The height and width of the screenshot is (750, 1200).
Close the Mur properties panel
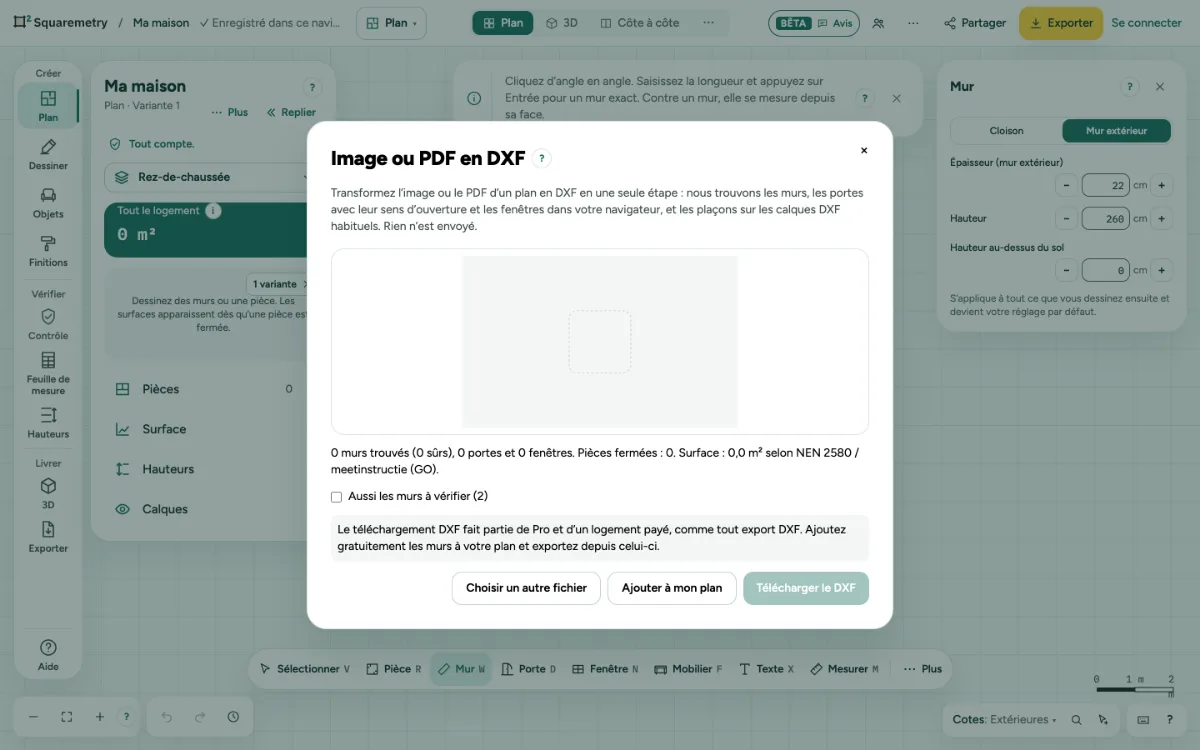[1160, 87]
